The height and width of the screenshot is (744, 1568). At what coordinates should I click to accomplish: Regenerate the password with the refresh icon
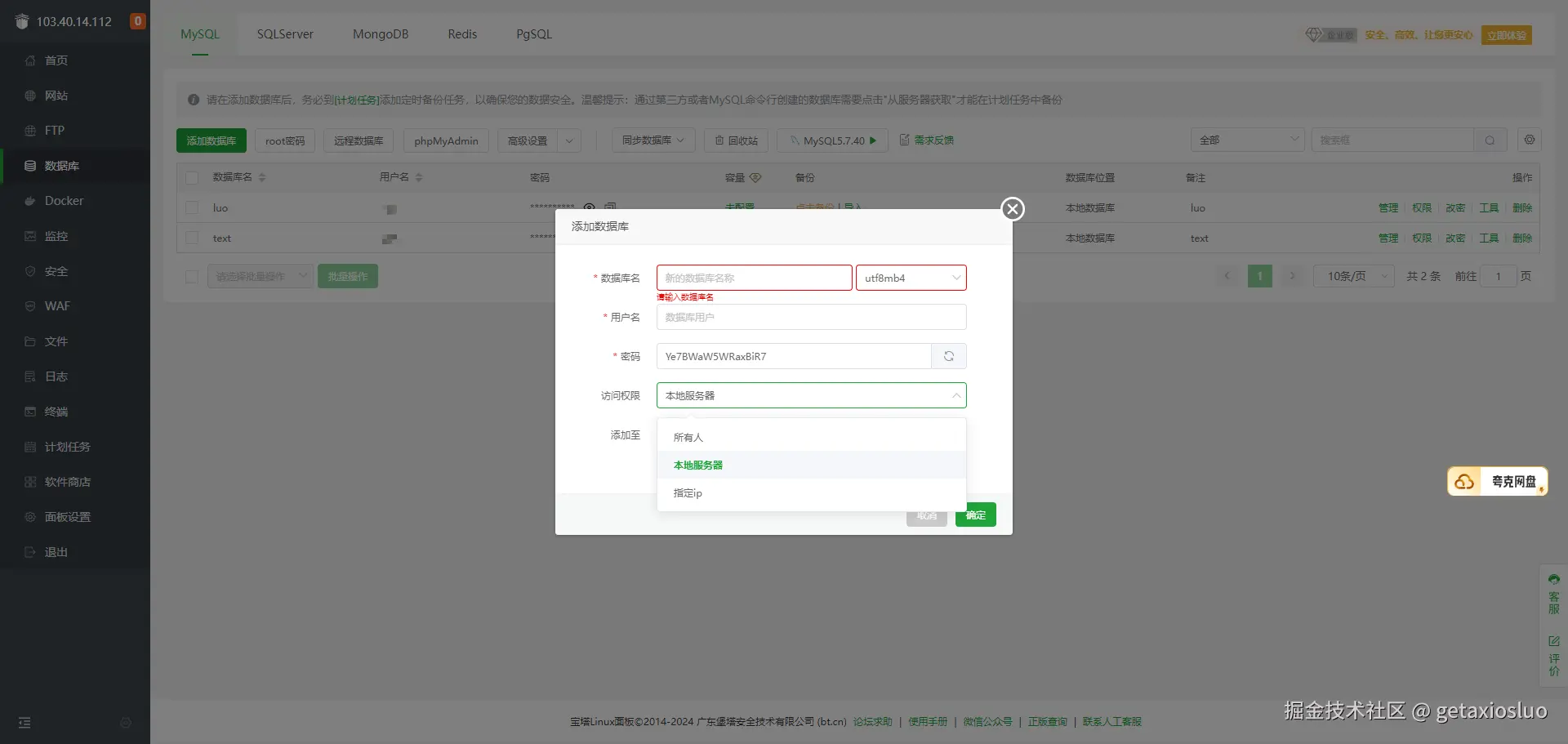[x=949, y=356]
